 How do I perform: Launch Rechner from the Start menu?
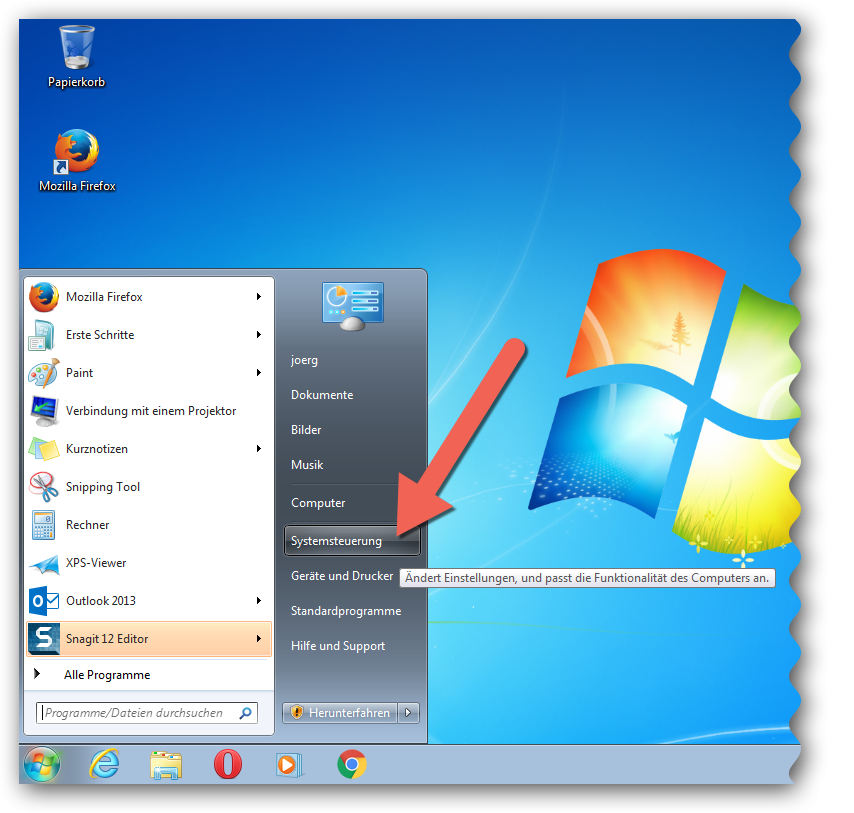[87, 525]
